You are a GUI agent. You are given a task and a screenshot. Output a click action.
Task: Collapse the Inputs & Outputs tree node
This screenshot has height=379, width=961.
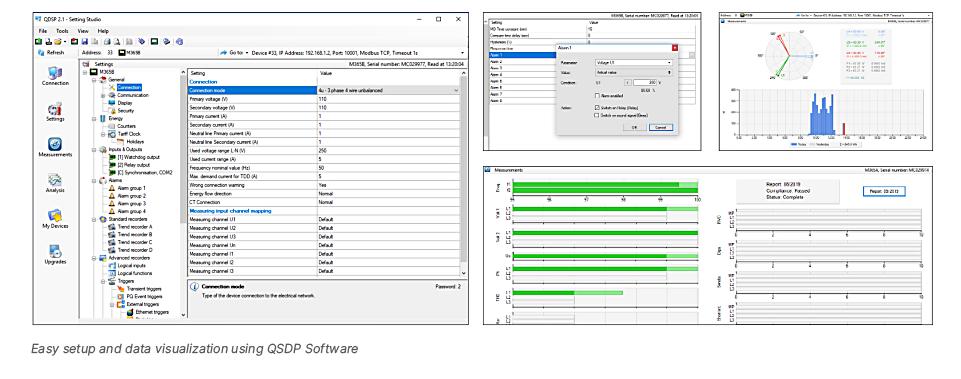tap(94, 150)
